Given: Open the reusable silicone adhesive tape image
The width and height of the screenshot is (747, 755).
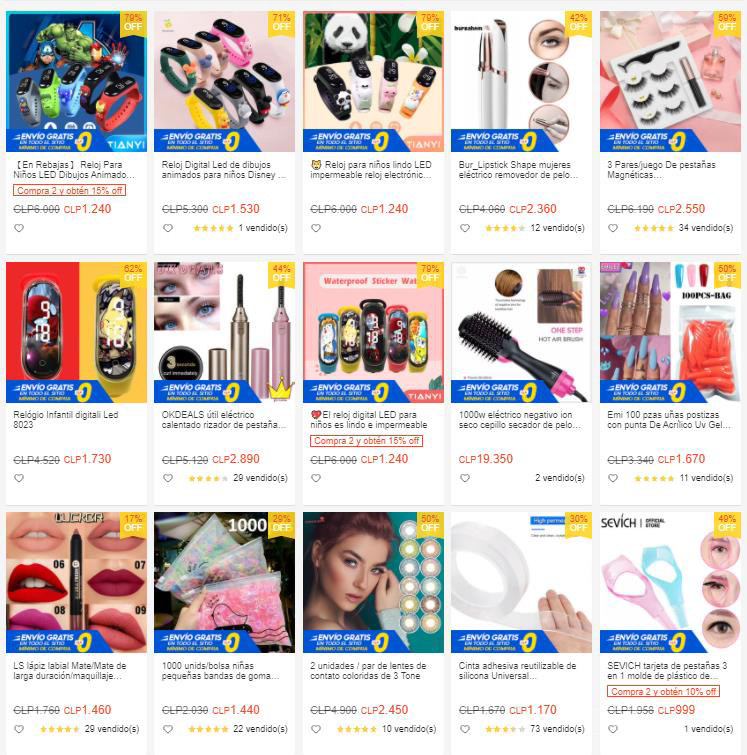Looking at the screenshot, I should (x=521, y=583).
